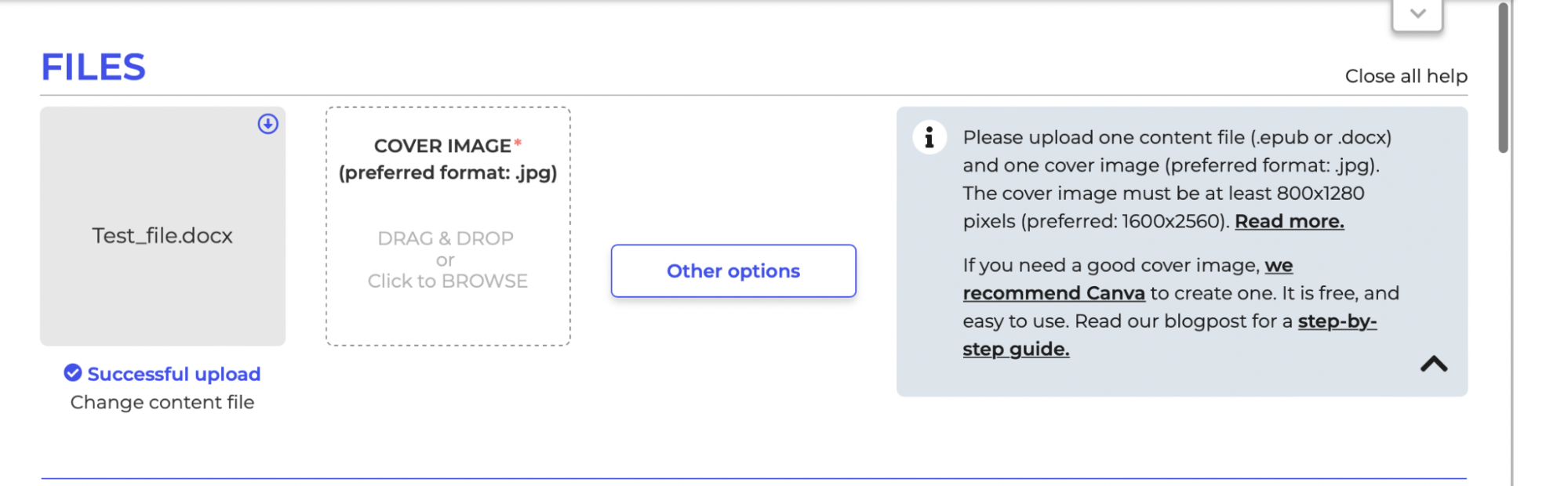Click the Successful upload text label
The width and height of the screenshot is (1568, 486).
(174, 374)
